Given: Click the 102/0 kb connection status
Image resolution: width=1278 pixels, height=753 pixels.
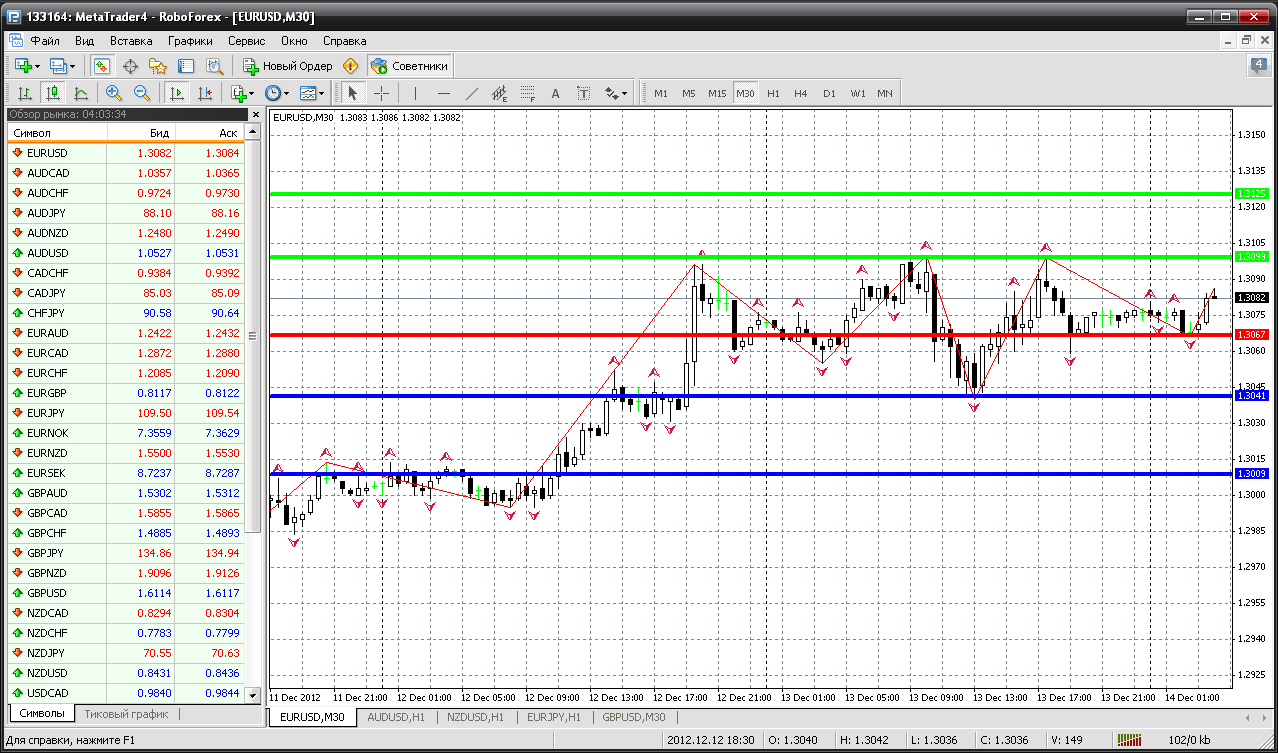Looking at the screenshot, I should pos(1191,740).
